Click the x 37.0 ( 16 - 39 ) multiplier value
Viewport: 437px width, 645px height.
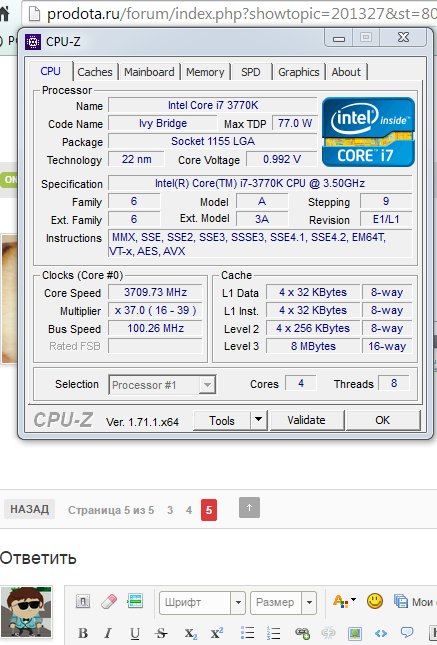click(156, 310)
